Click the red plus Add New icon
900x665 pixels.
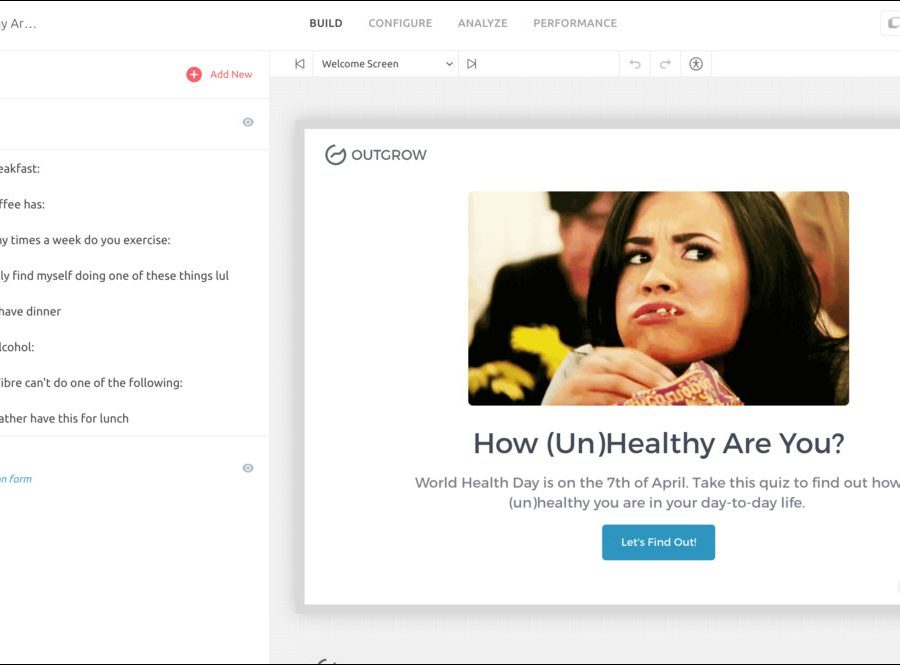tap(194, 74)
